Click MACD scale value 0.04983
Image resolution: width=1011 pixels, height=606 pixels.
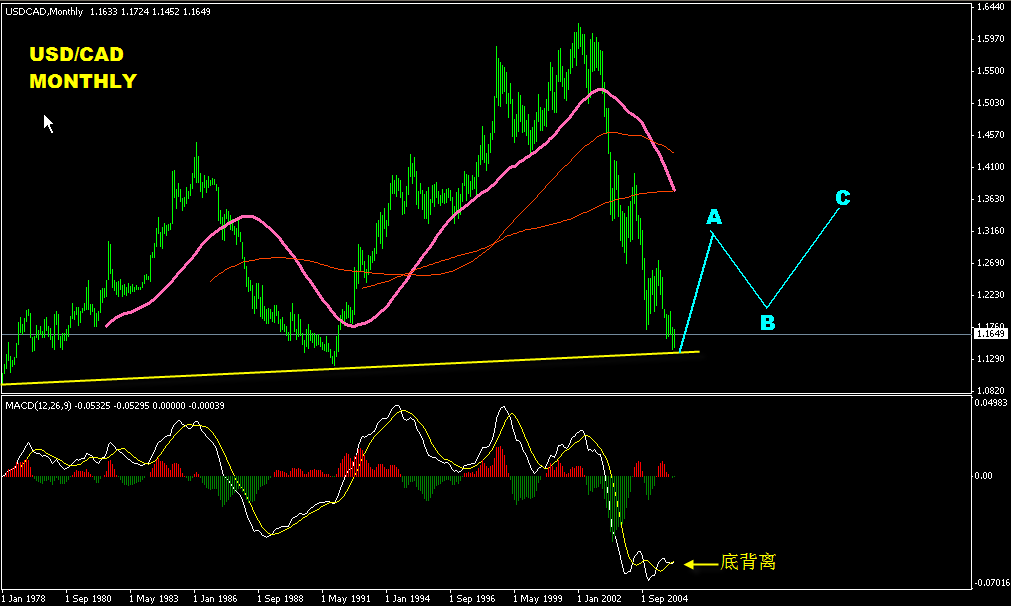(x=992, y=402)
